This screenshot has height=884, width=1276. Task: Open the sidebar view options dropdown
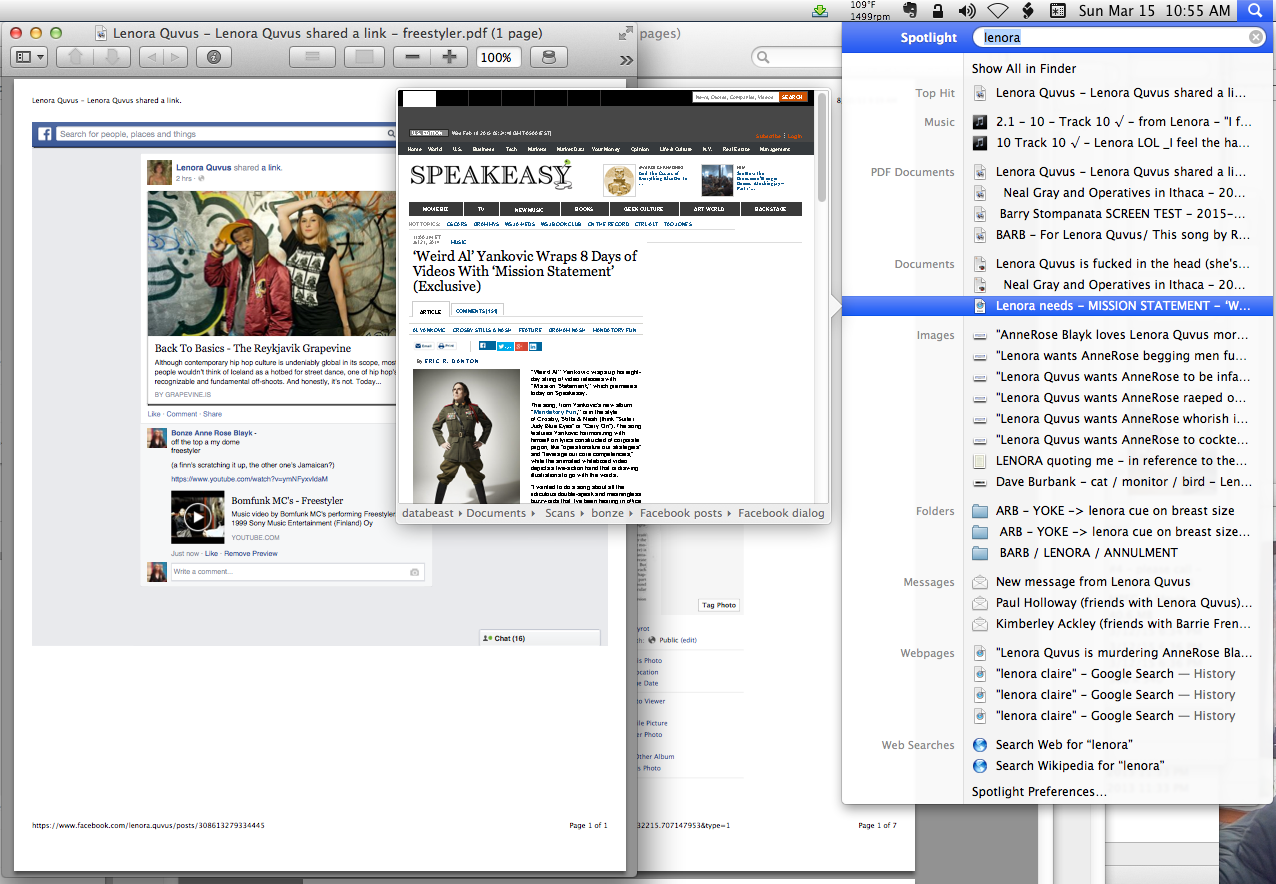29,58
